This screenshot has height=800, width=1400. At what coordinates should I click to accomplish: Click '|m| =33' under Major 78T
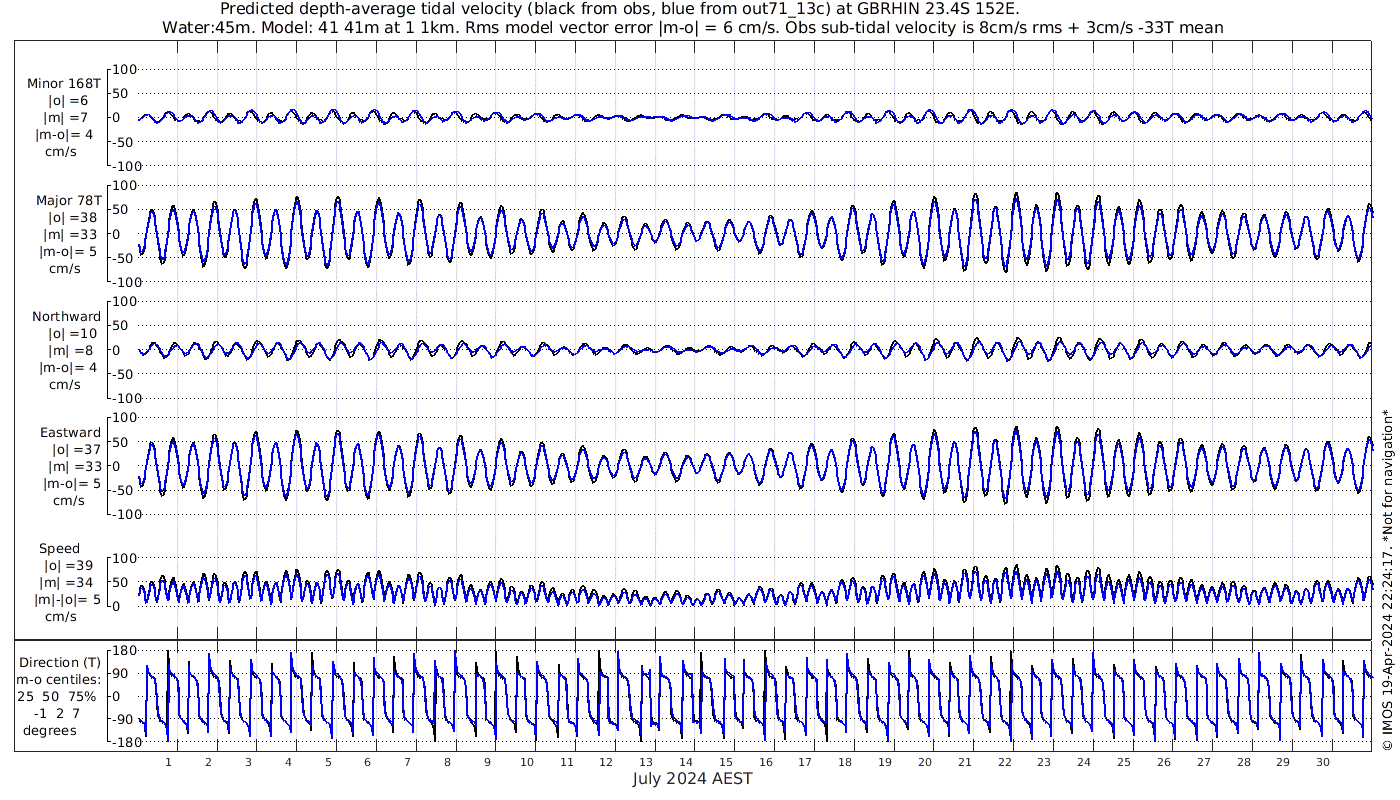[x=71, y=235]
